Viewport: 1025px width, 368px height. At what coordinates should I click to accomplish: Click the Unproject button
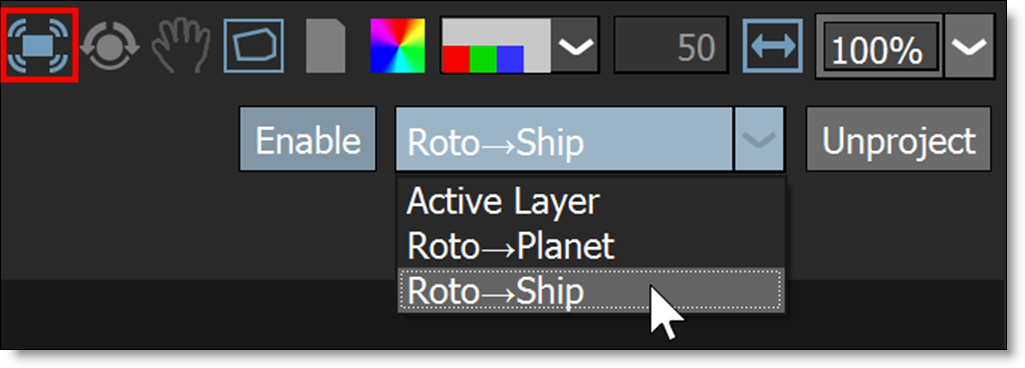pos(899,139)
